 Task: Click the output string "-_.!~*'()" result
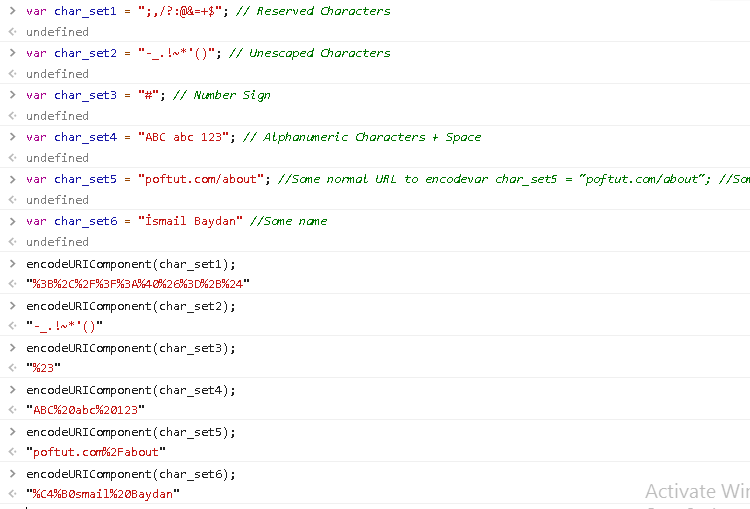point(65,326)
